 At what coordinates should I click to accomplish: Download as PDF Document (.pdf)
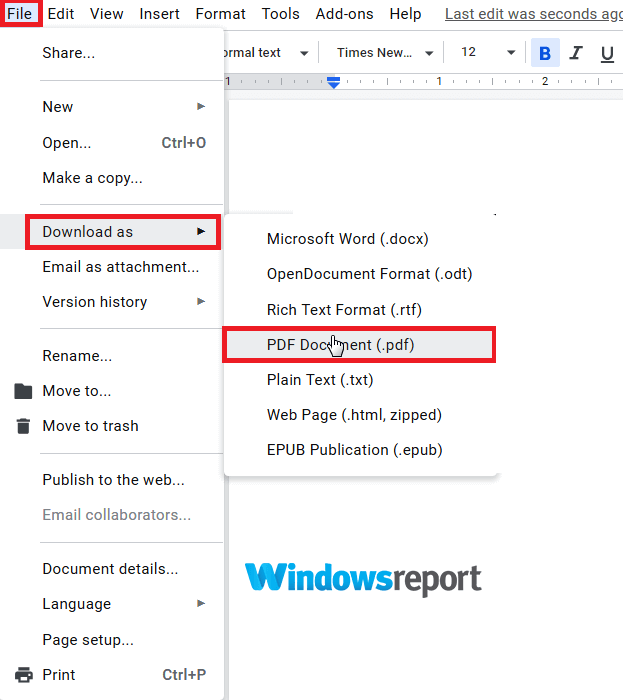pyautogui.click(x=360, y=345)
